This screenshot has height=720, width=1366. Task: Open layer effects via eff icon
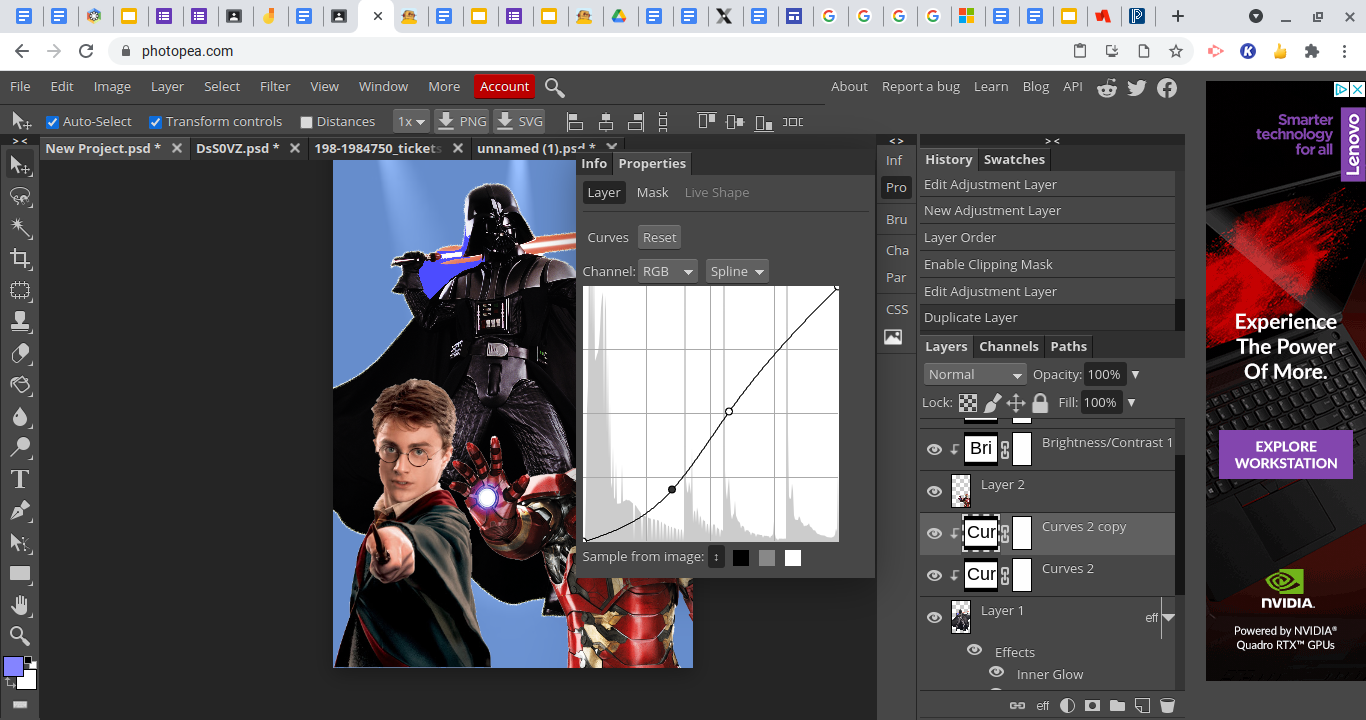coord(1043,705)
